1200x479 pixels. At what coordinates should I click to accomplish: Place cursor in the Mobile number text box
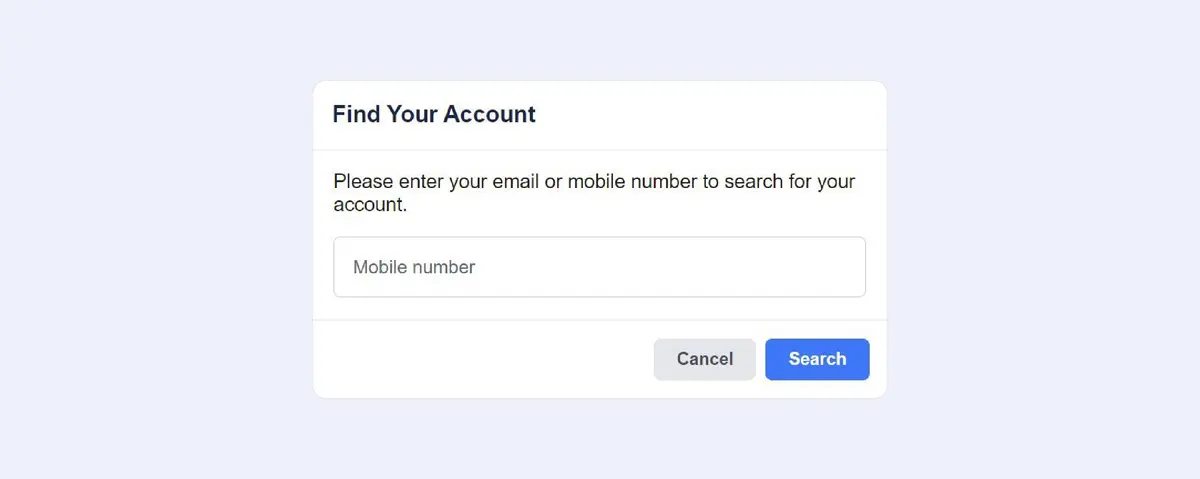[x=599, y=267]
